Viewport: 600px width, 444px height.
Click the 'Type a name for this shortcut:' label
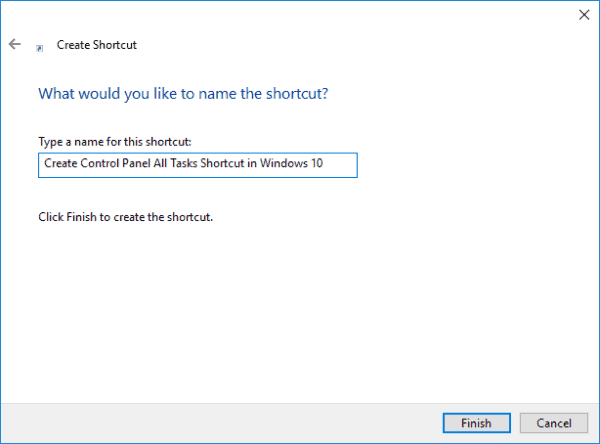click(x=115, y=142)
